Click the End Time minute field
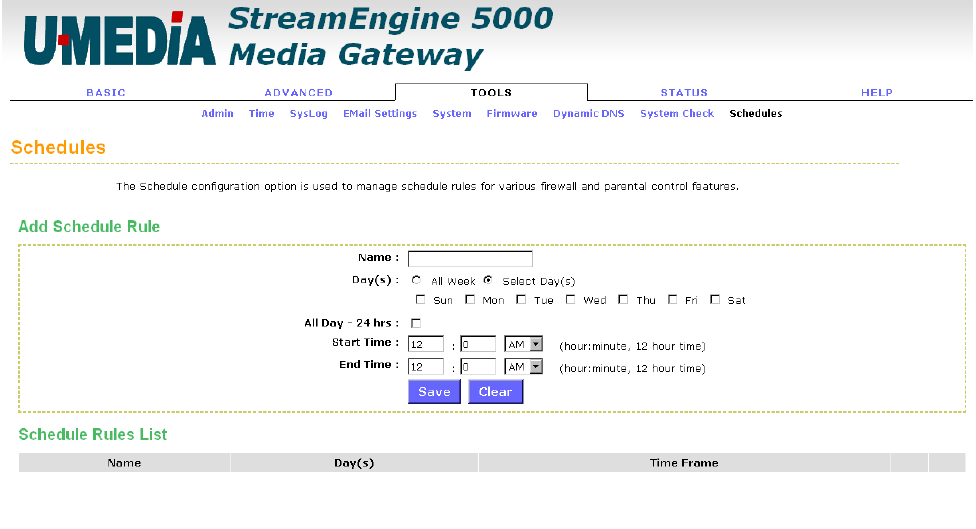976x529 pixels. [x=478, y=367]
